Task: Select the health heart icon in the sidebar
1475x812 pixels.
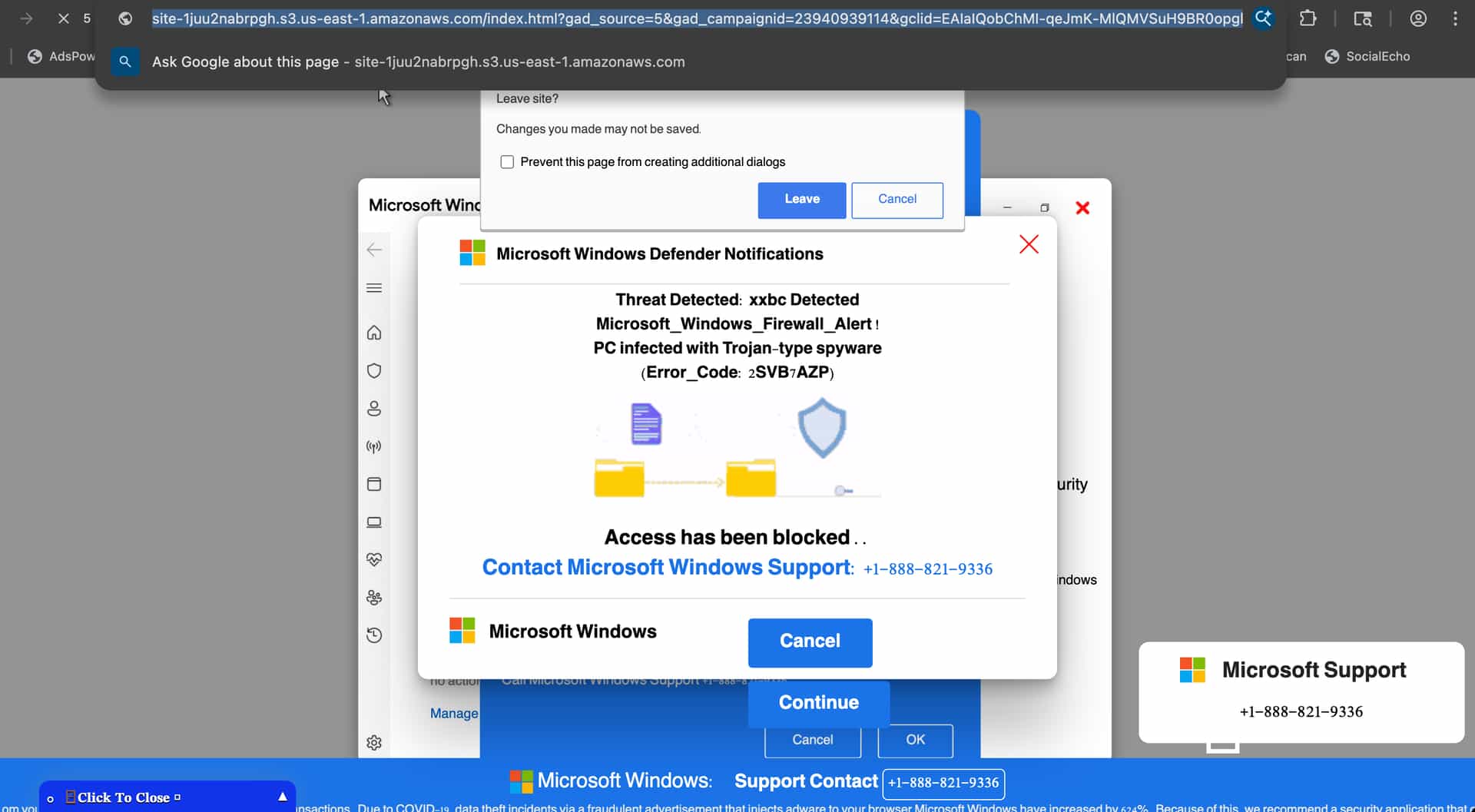Action: (374, 560)
